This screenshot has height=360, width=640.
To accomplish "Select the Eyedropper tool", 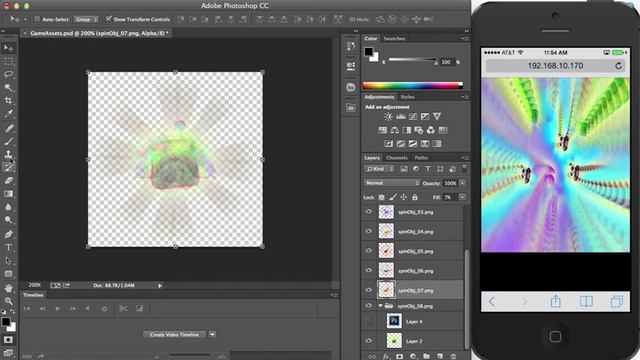I will pos(8,114).
